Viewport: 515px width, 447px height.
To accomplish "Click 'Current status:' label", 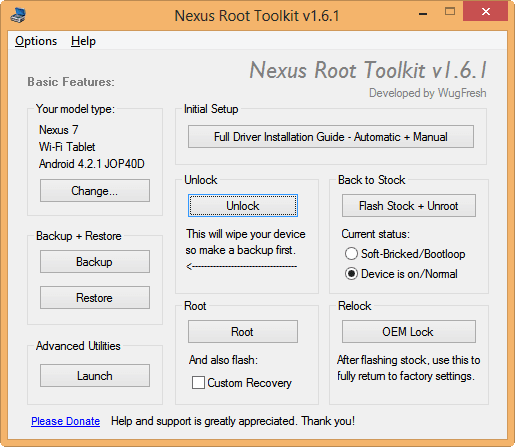I will pos(375,234).
